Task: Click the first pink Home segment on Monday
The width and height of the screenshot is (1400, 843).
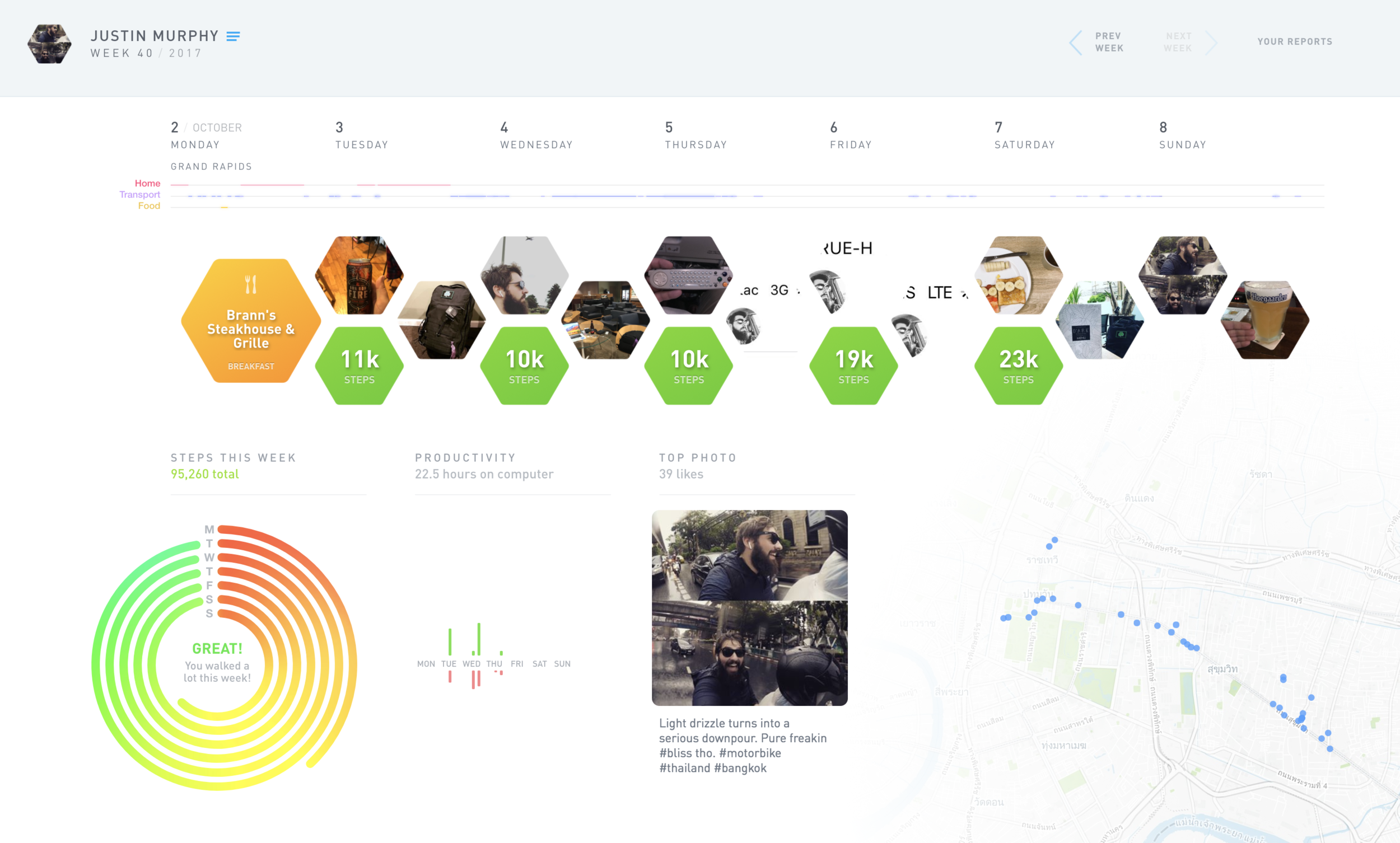Action: [x=180, y=185]
